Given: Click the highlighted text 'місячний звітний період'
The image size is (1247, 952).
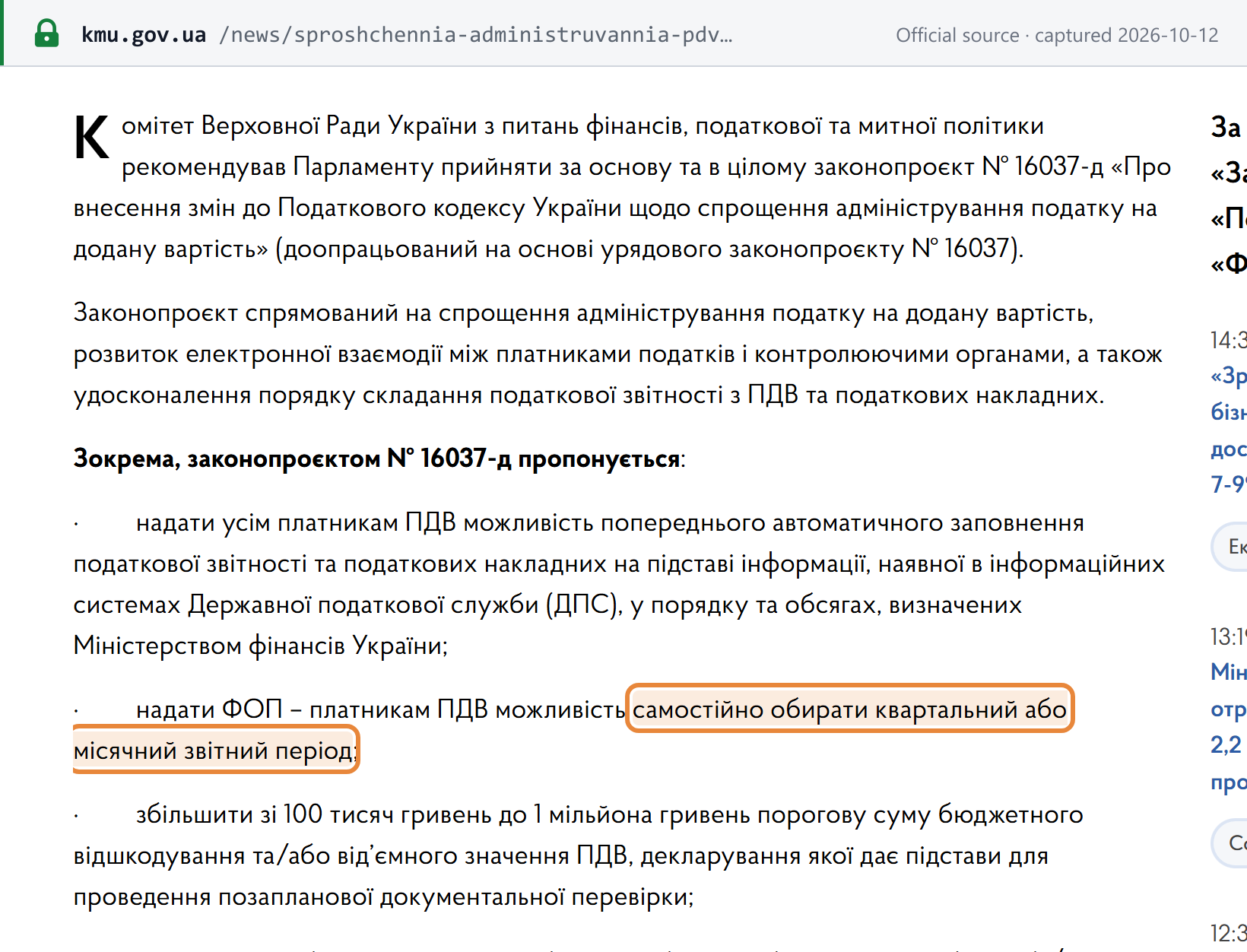Looking at the screenshot, I should [214, 750].
